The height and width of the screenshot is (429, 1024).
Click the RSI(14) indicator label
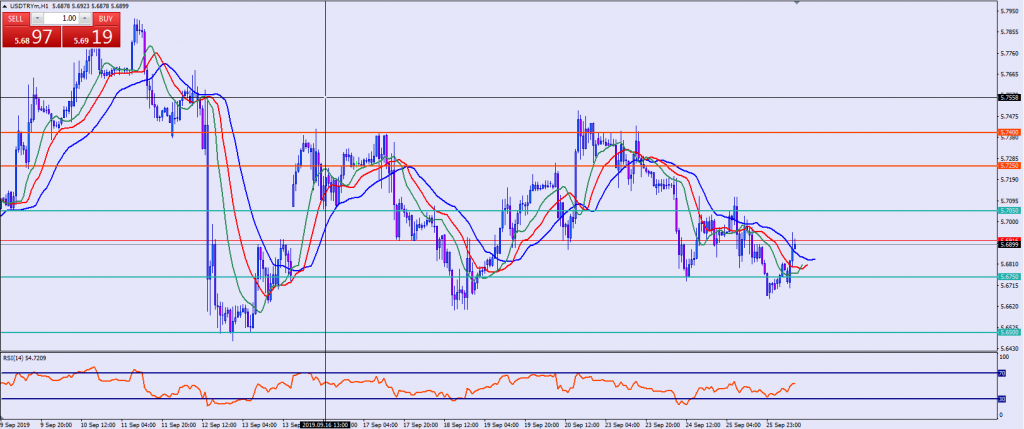tap(26, 357)
